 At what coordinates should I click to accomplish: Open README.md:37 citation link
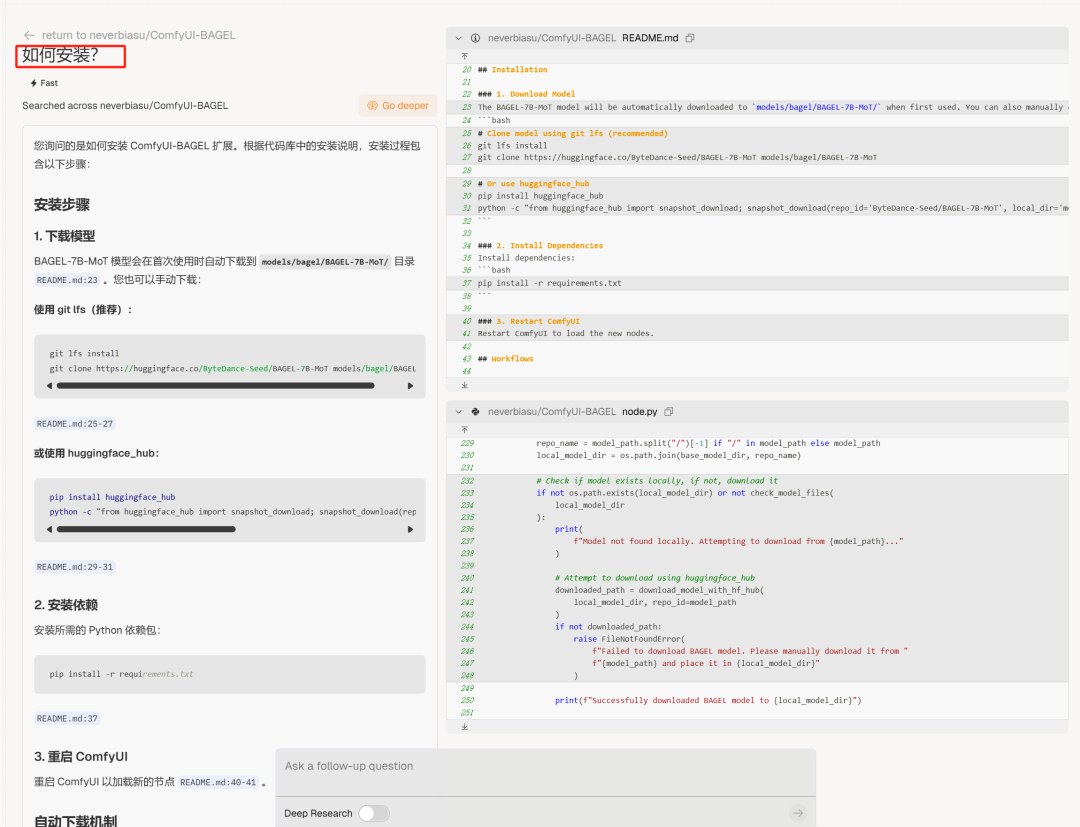tap(67, 719)
